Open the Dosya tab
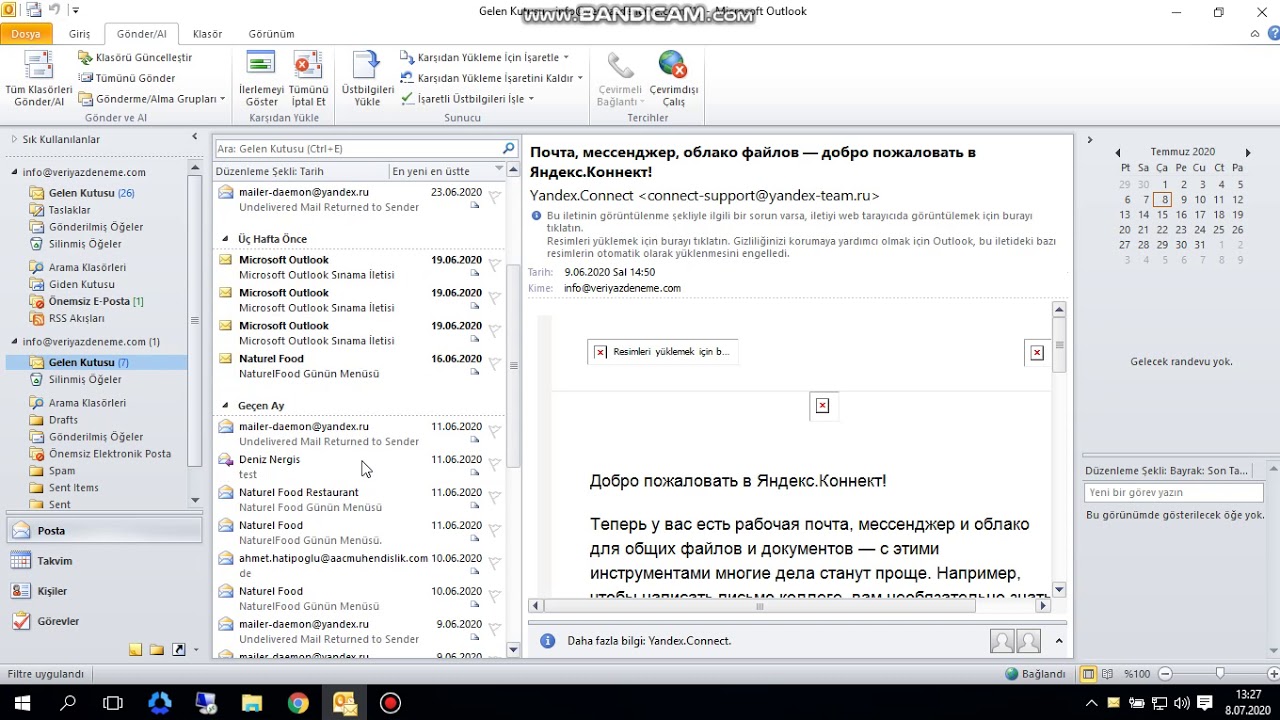The height and width of the screenshot is (720, 1280). pyautogui.click(x=26, y=34)
